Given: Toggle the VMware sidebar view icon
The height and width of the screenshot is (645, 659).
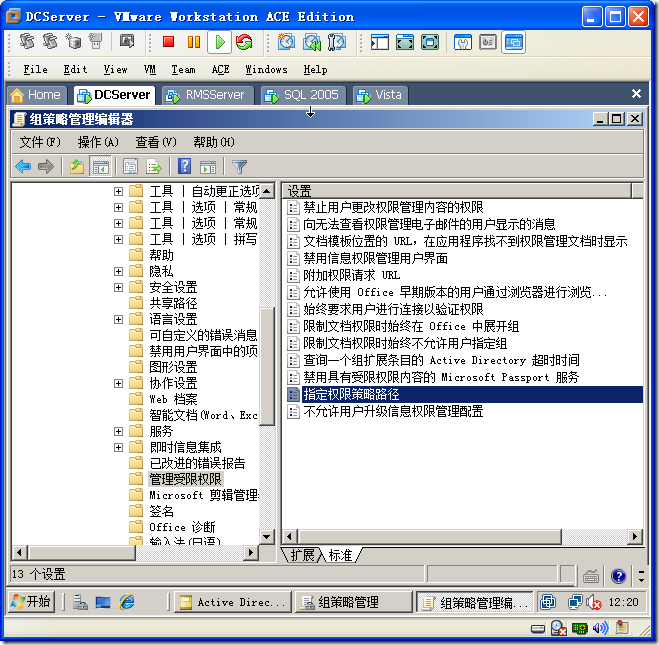Looking at the screenshot, I should [x=380, y=42].
